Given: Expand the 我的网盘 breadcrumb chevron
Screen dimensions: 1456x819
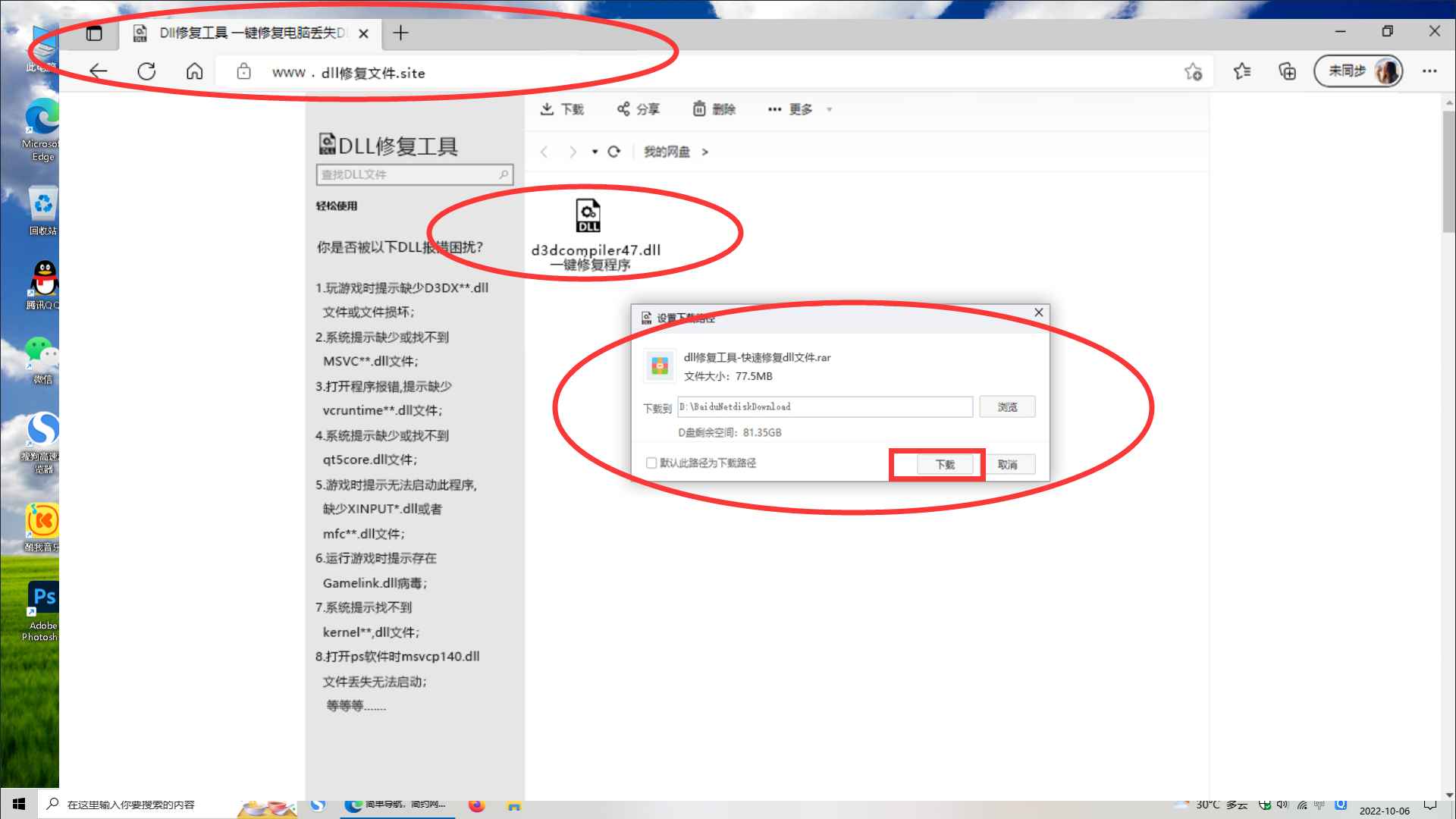Looking at the screenshot, I should pyautogui.click(x=704, y=152).
